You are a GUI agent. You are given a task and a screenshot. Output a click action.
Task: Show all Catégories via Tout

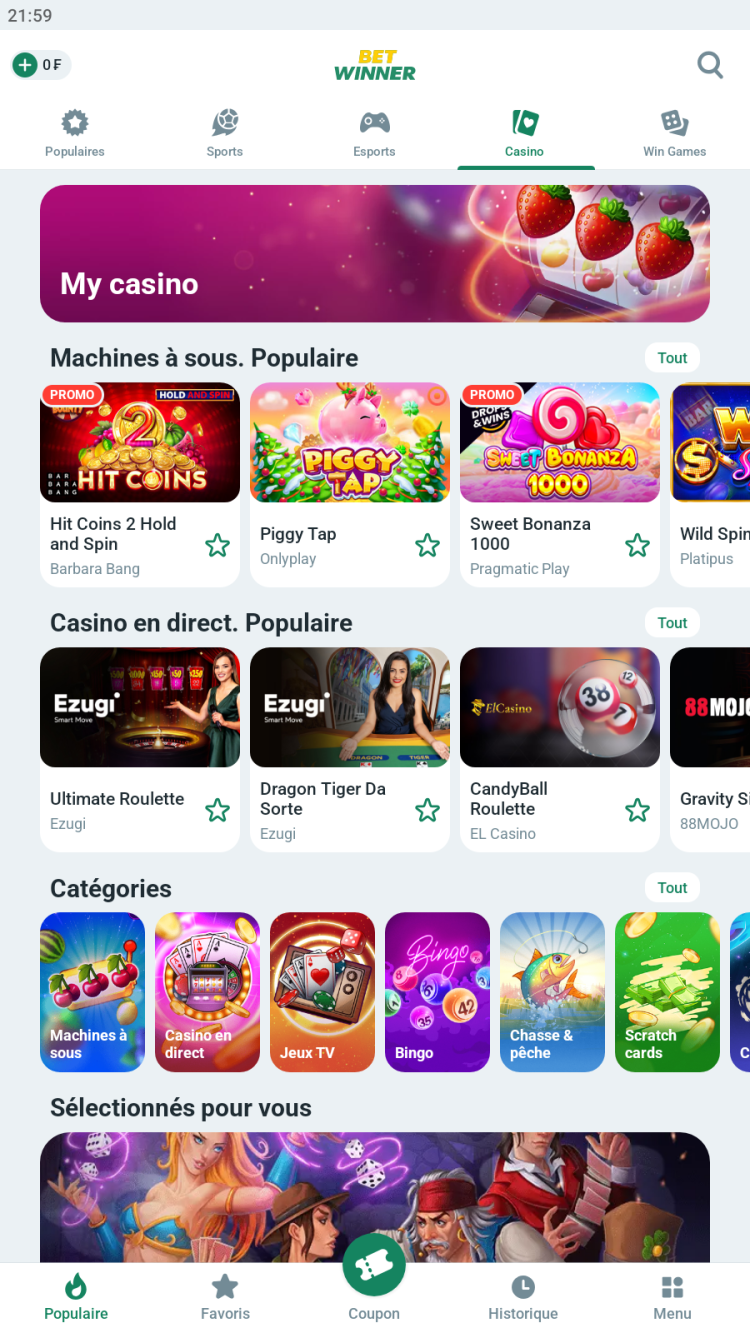(672, 888)
